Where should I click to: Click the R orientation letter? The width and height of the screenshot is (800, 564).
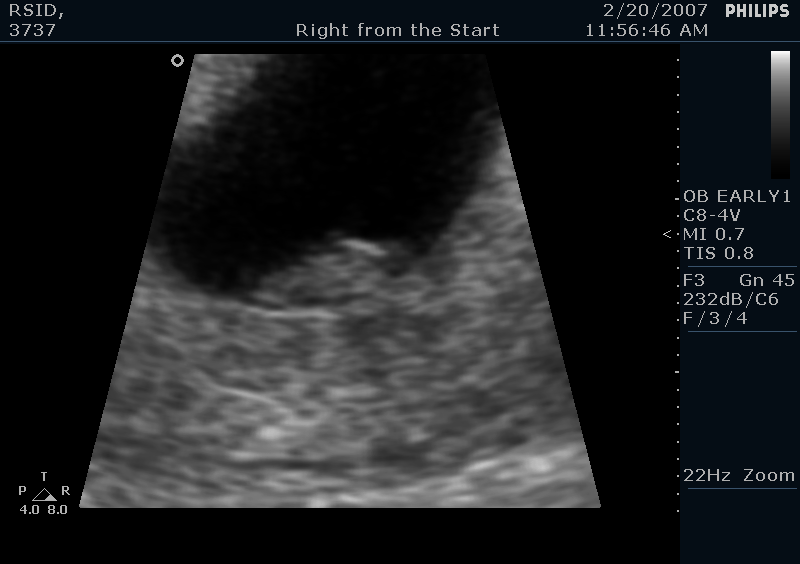click(65, 491)
